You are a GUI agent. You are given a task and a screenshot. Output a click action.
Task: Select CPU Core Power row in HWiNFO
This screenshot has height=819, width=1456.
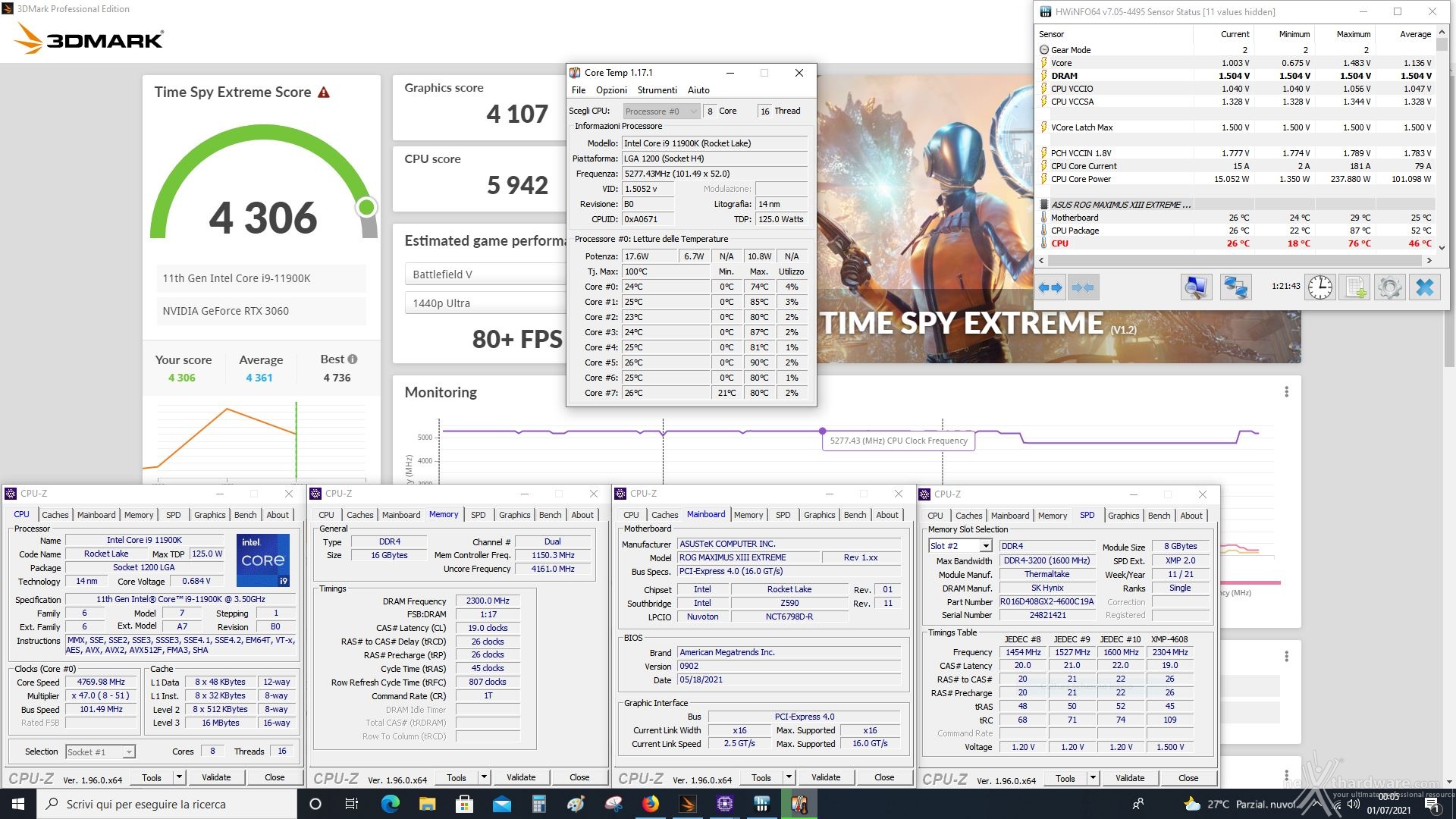click(1236, 179)
